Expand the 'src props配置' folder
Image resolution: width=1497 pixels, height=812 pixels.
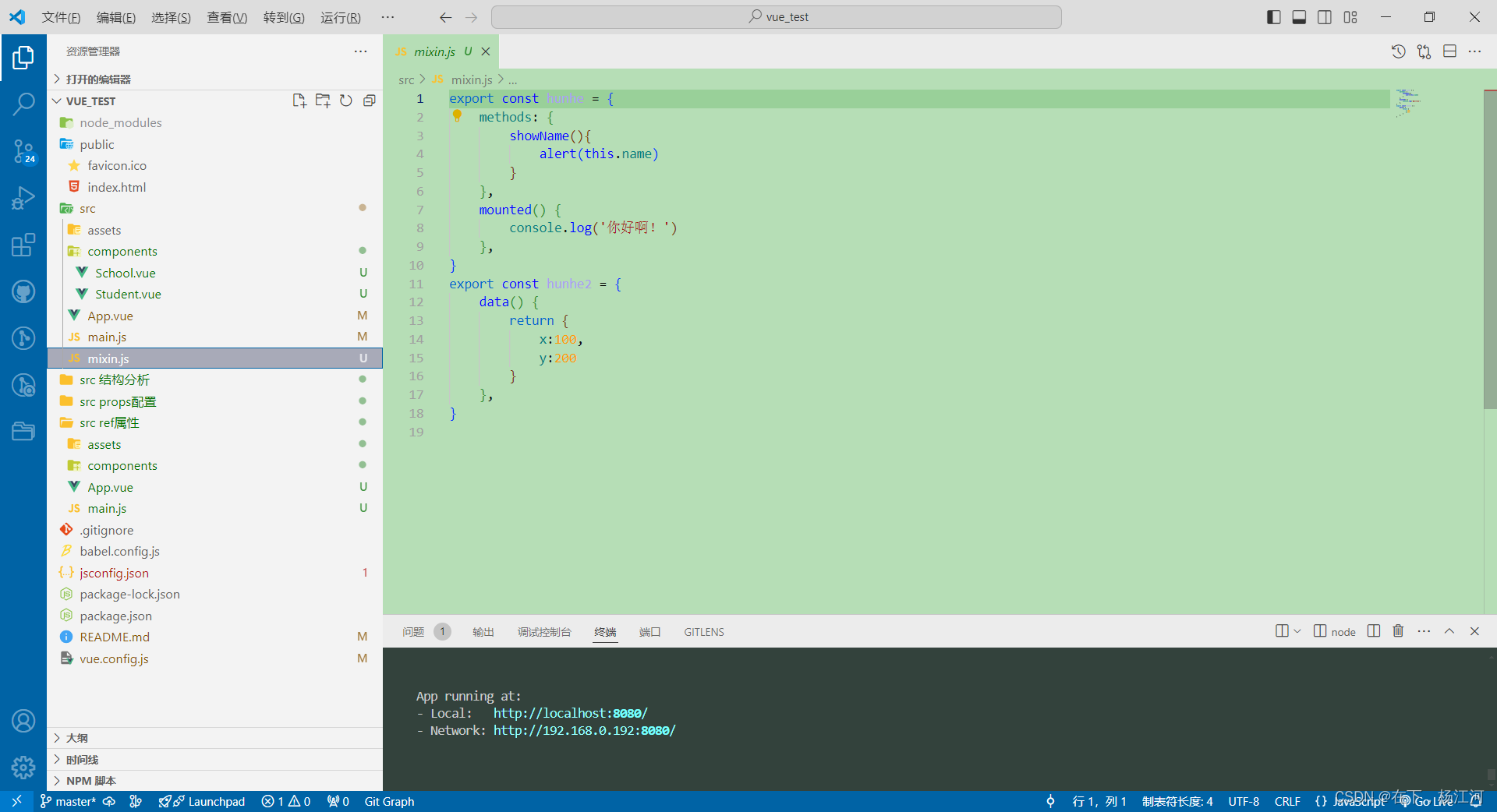[214, 401]
